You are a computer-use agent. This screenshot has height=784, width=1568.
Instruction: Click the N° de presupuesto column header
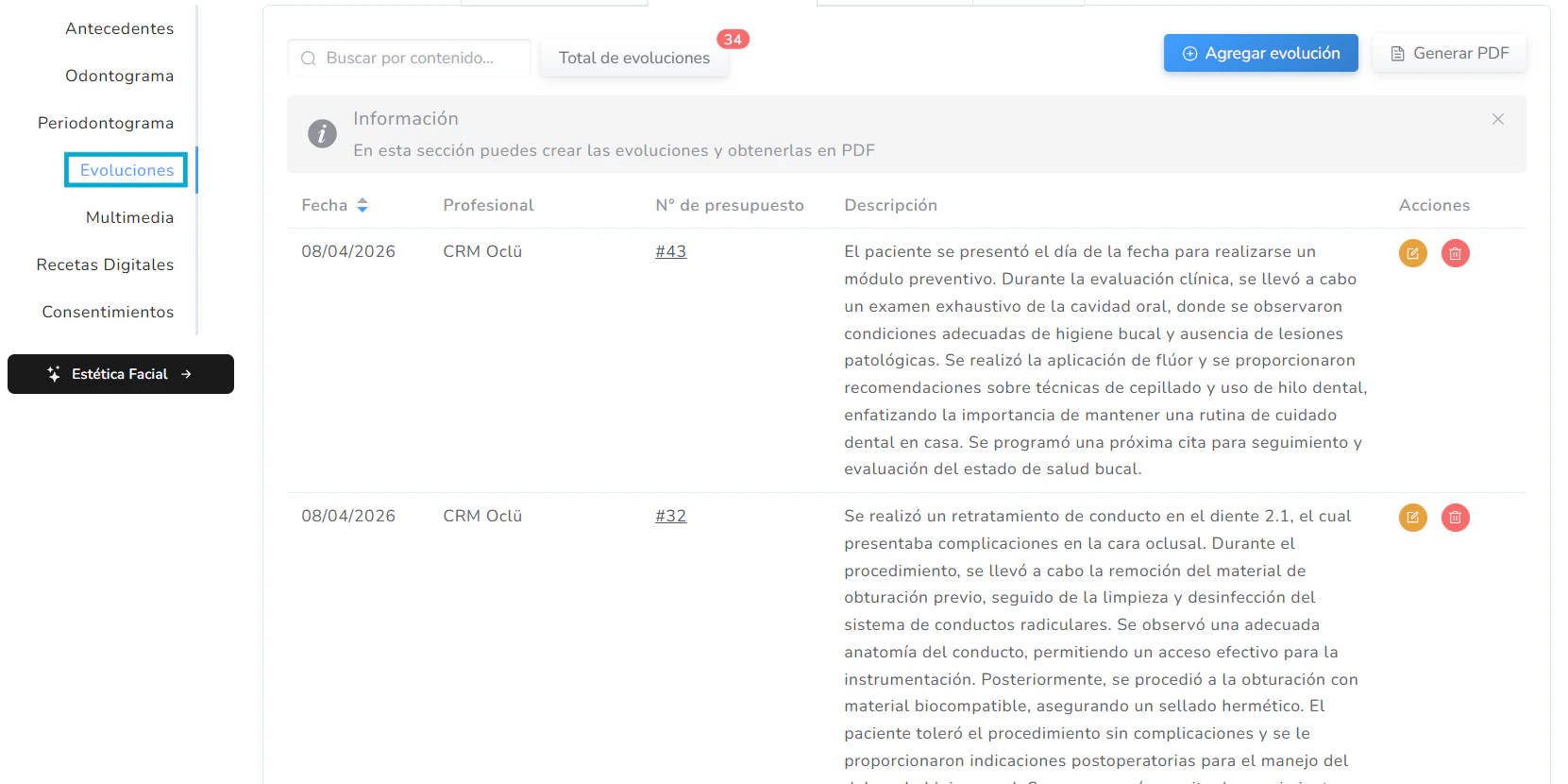pos(730,205)
